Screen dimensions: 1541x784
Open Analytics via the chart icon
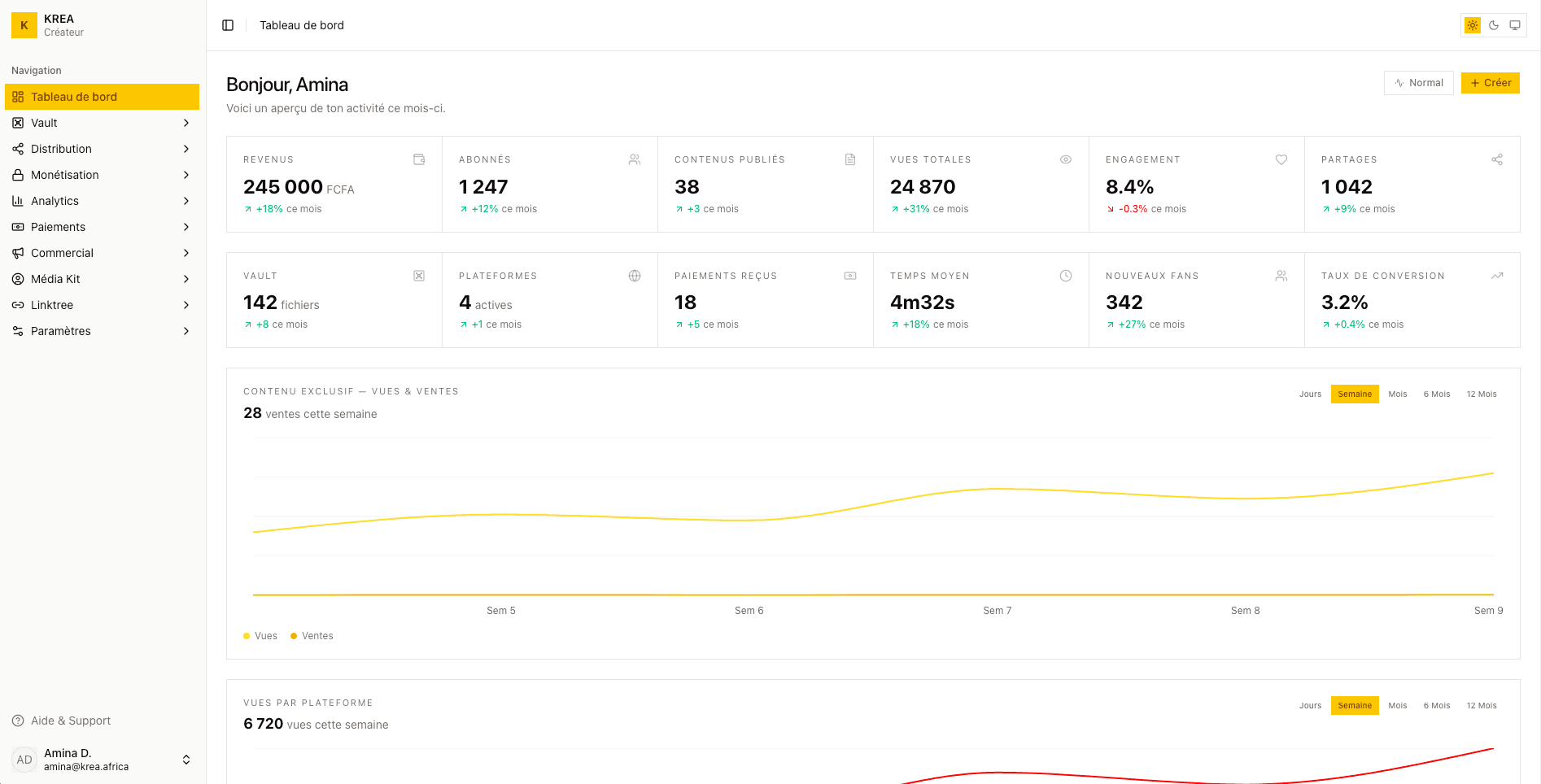18,201
